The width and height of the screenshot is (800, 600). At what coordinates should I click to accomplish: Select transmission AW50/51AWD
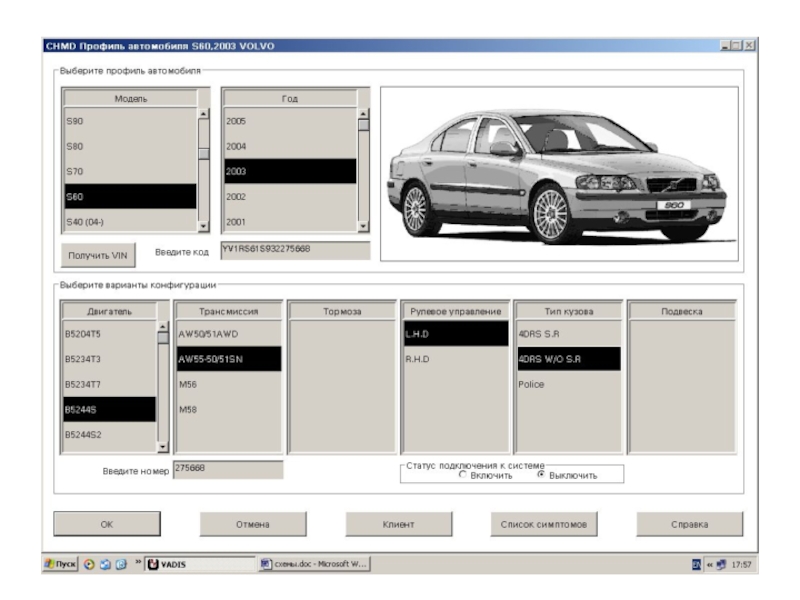point(229,334)
